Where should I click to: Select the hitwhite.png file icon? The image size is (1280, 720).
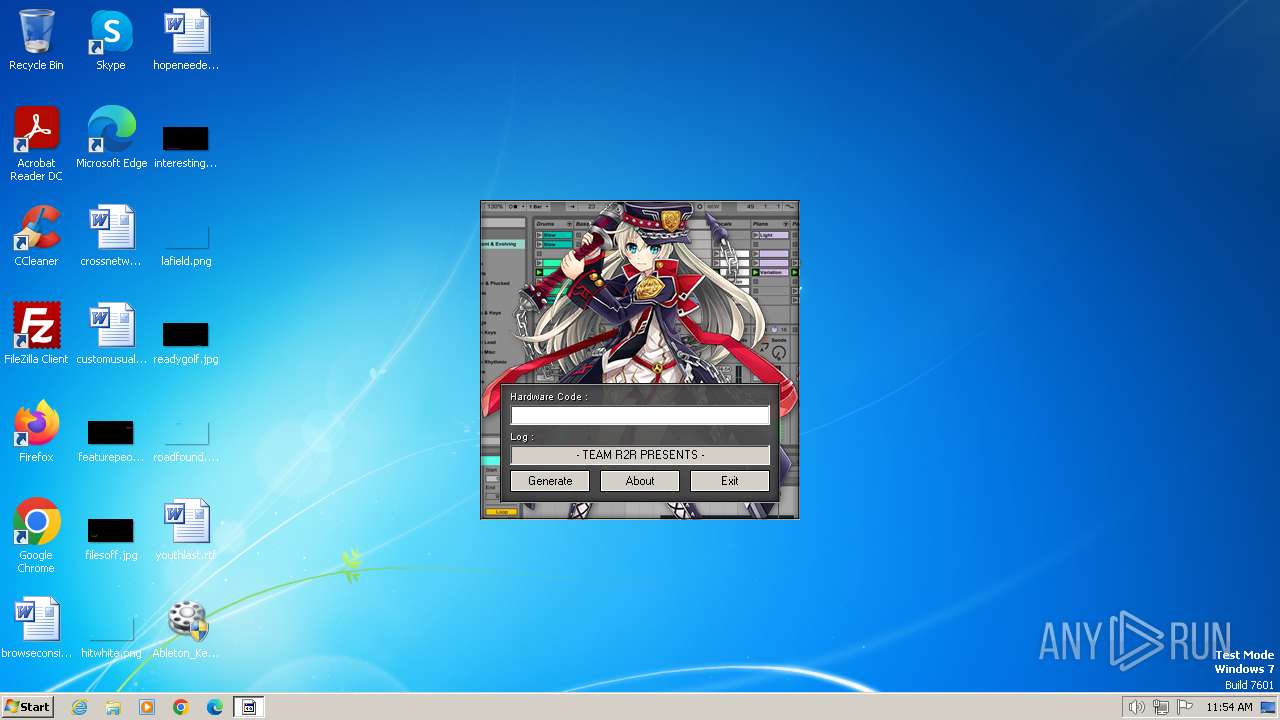point(111,635)
